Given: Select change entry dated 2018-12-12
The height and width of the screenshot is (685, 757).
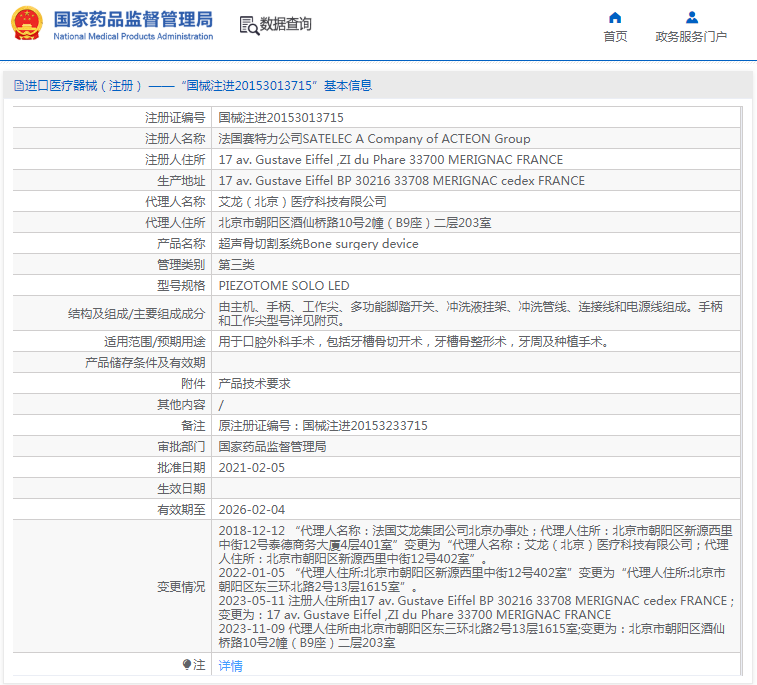Looking at the screenshot, I should coord(476,545).
